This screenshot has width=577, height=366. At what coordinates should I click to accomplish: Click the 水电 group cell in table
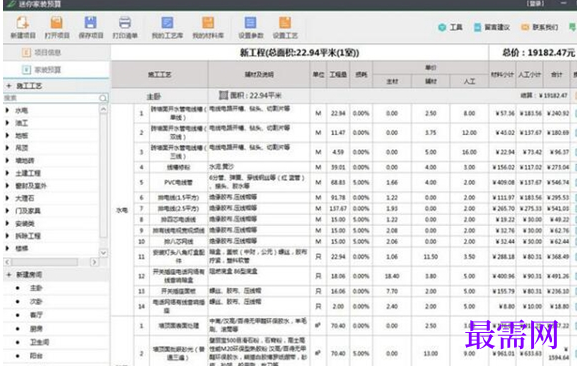click(x=122, y=210)
